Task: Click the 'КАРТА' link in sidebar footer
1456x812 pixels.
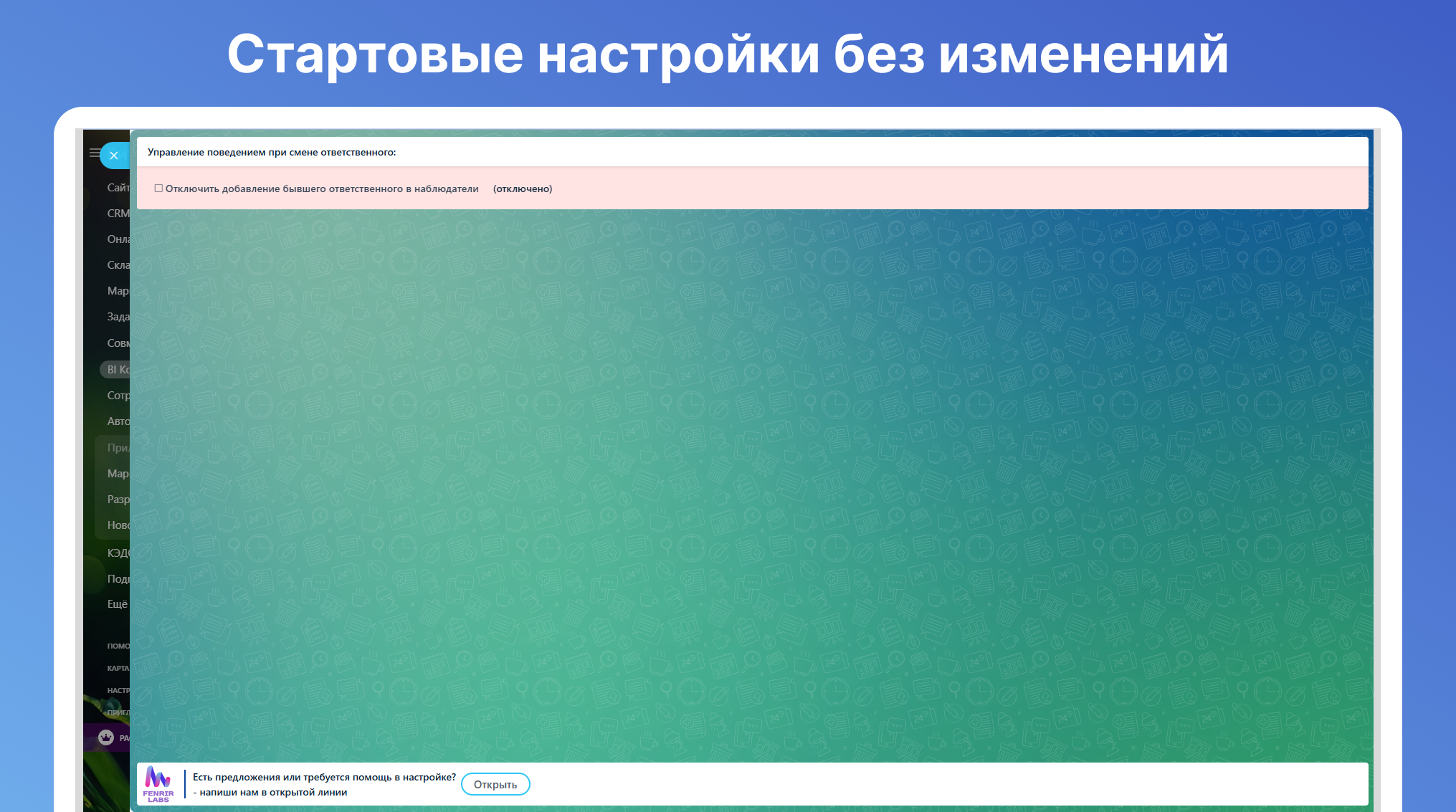Action: click(x=118, y=668)
